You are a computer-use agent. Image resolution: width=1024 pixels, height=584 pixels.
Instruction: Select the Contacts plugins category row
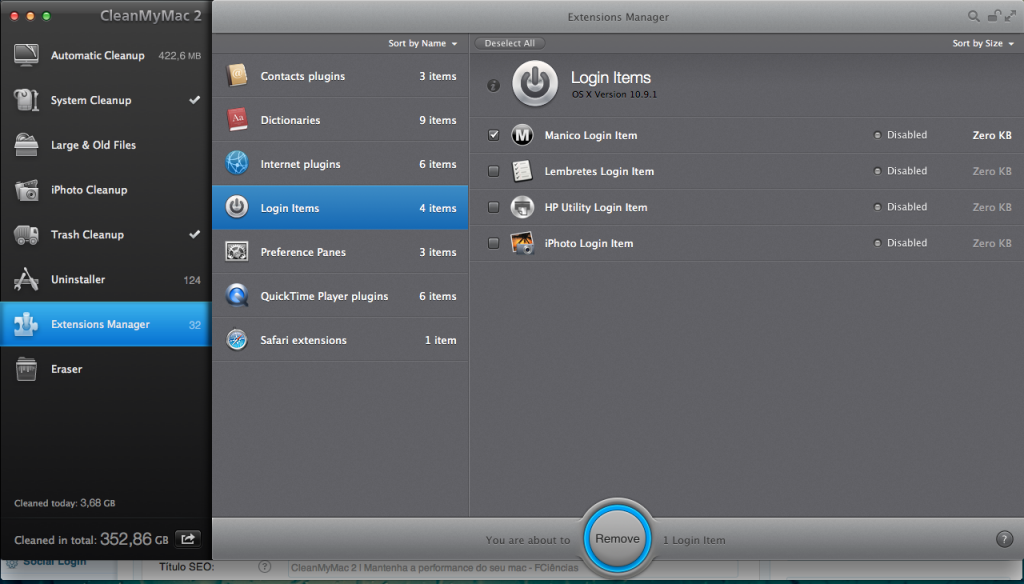(340, 76)
